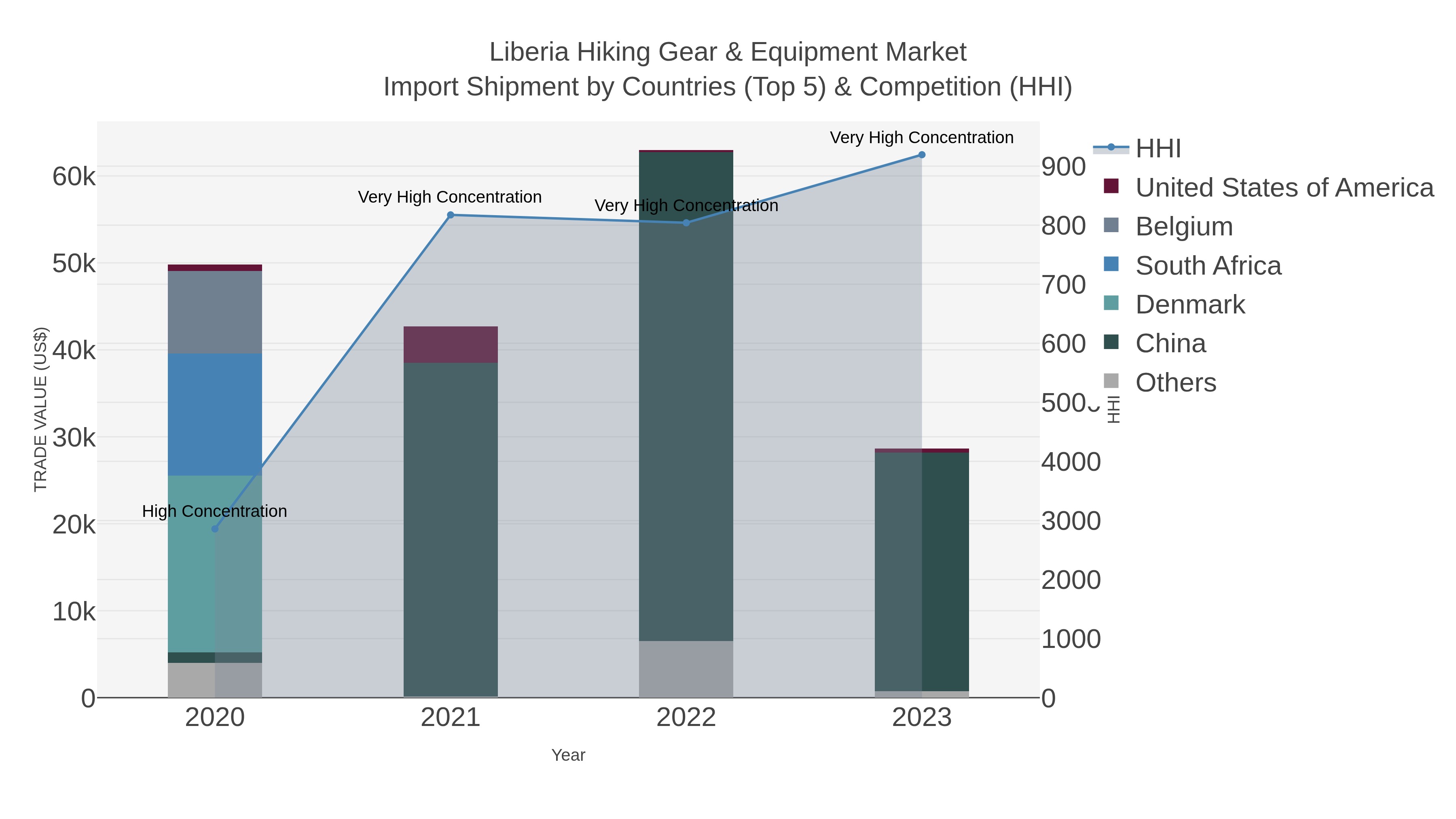Screen dimensions: 1456x819
Task: Click the HHI line marker in legend
Action: tap(1111, 148)
